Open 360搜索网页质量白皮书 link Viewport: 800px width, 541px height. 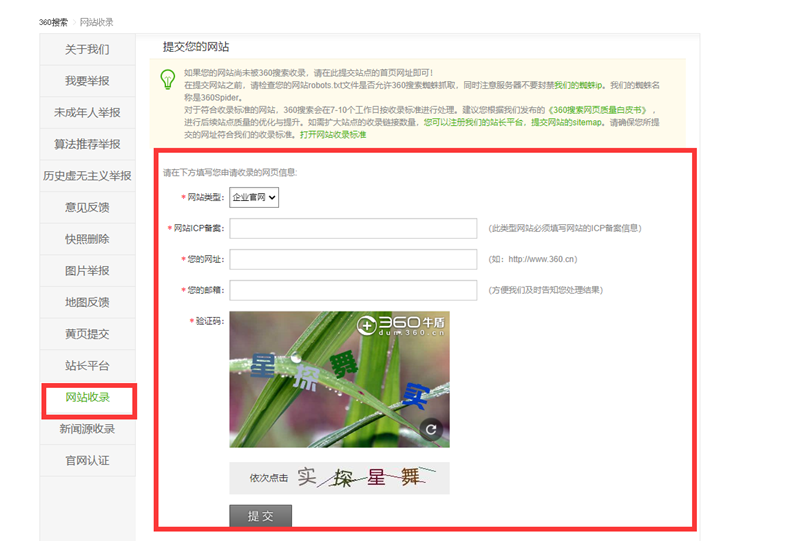(597, 110)
